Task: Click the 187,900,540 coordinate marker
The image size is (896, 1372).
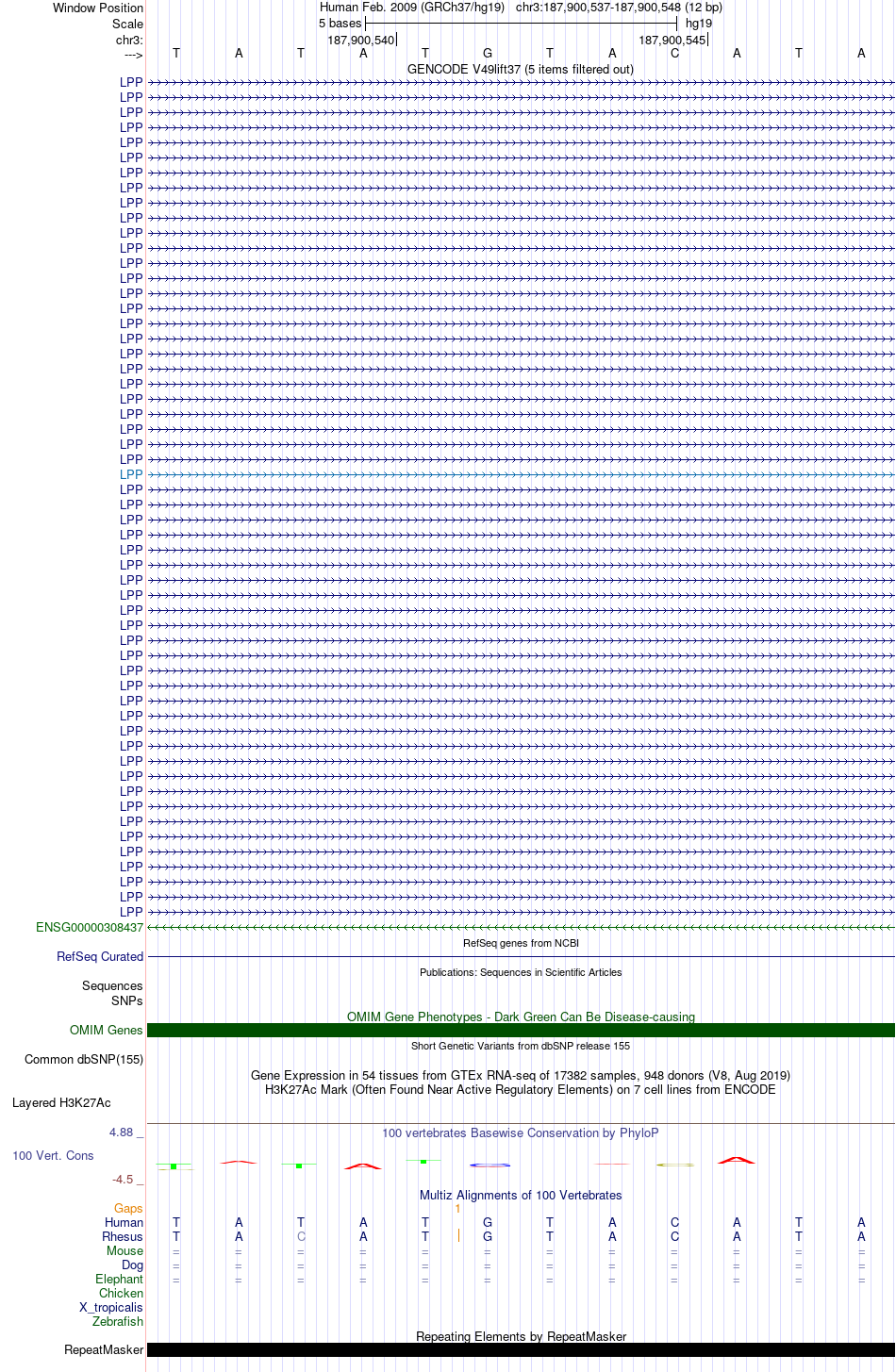Action: tap(361, 40)
